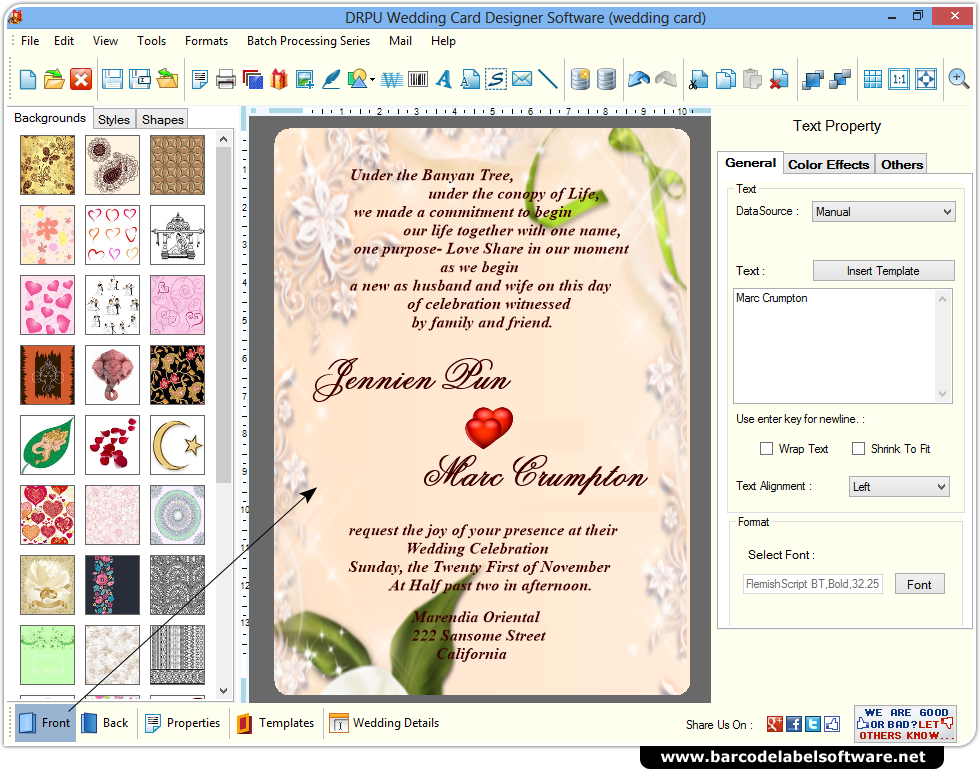Click the fit to window icon

click(x=926, y=79)
